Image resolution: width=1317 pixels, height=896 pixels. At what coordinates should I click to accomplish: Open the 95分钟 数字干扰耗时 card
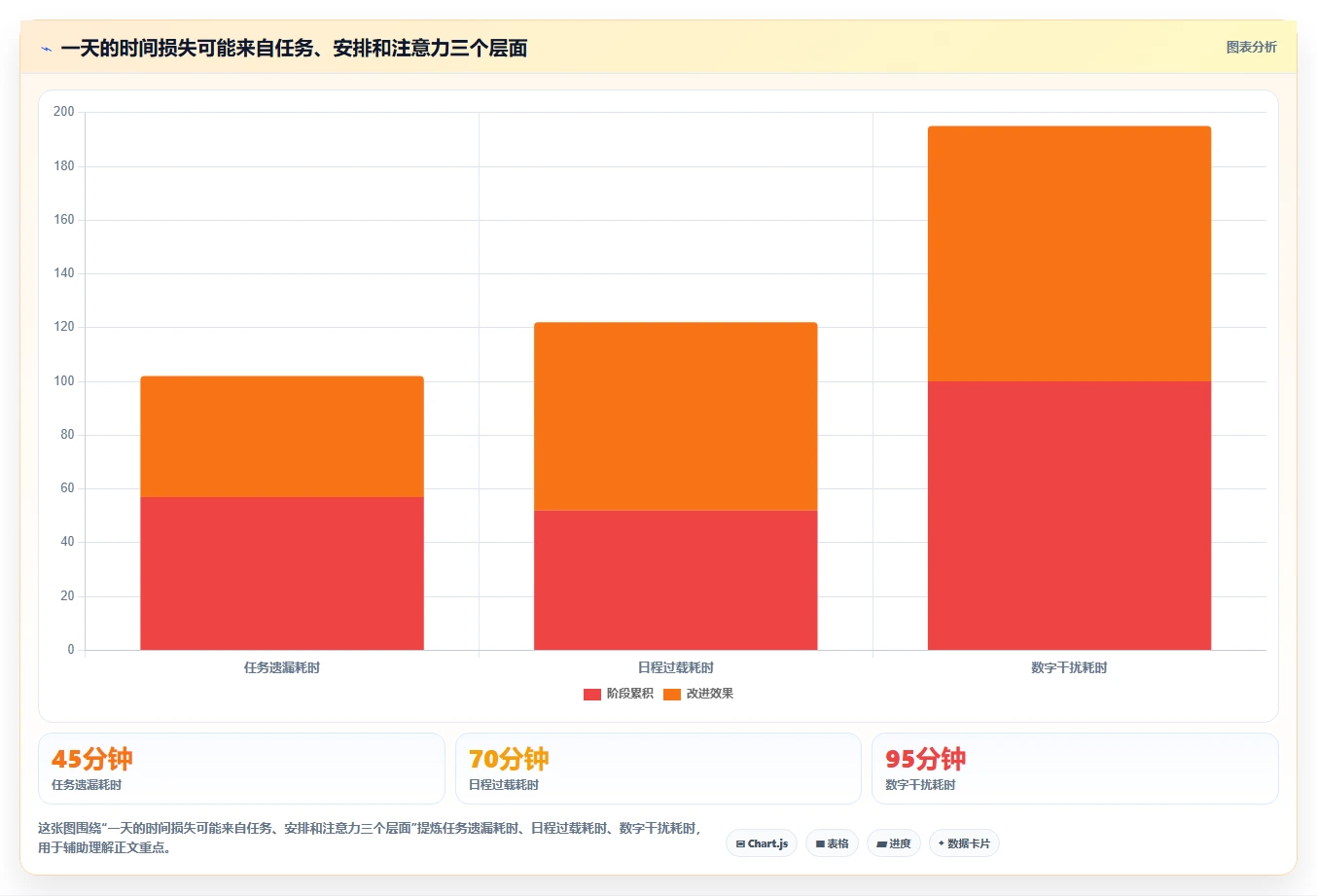point(1075,769)
